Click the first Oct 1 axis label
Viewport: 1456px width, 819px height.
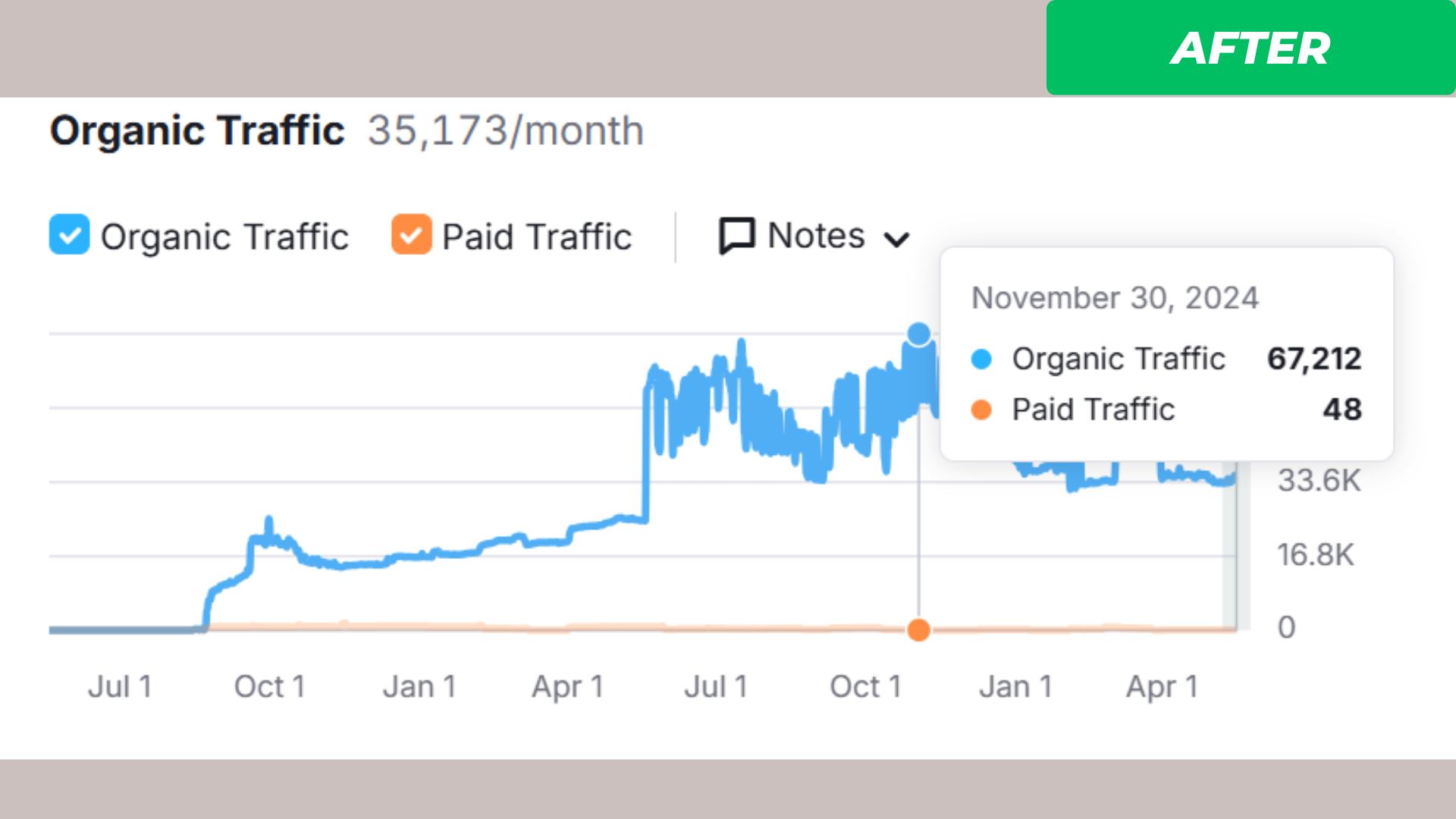click(269, 686)
